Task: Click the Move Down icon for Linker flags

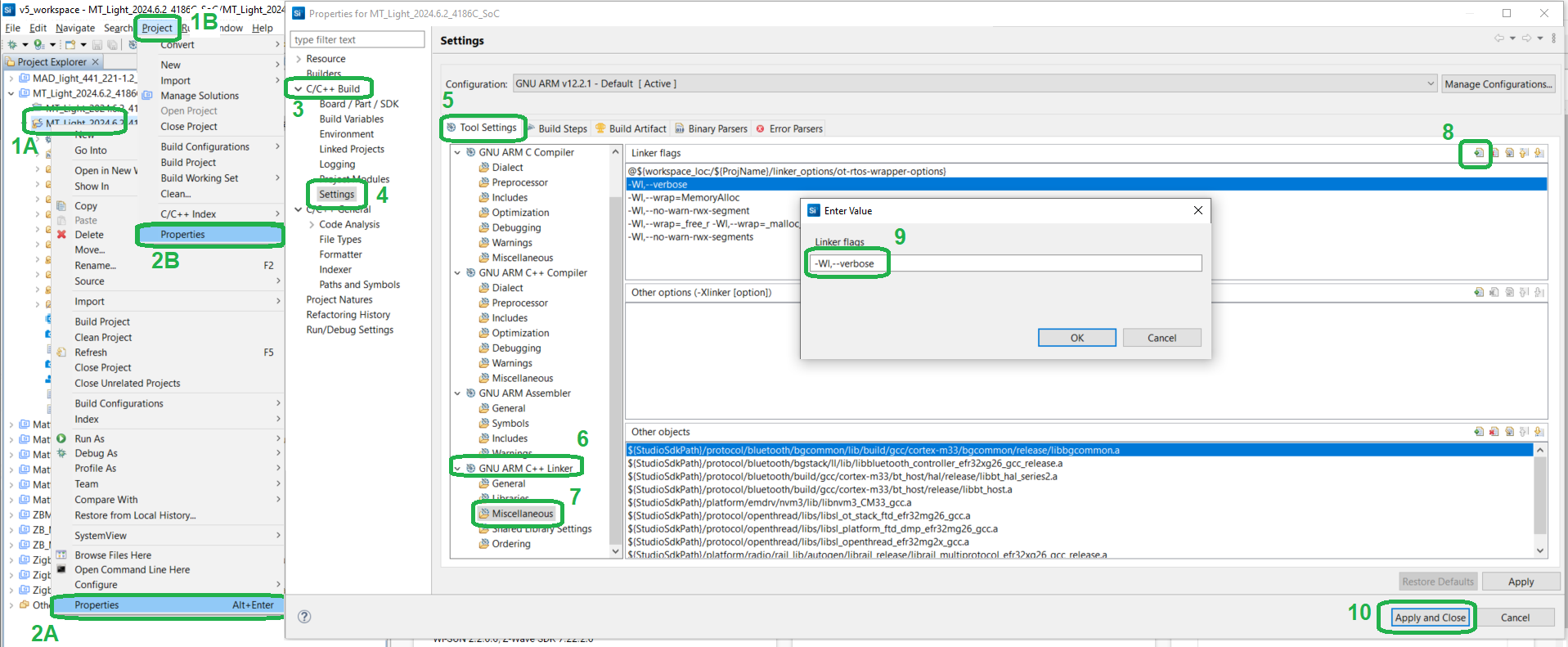Action: click(1539, 153)
